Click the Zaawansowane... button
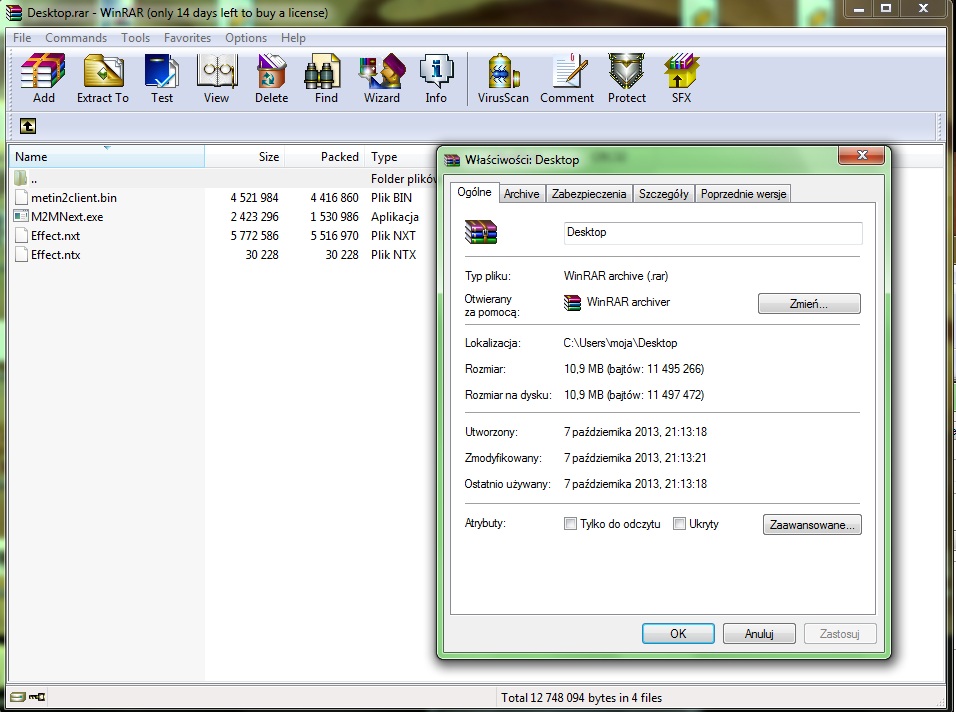 812,525
